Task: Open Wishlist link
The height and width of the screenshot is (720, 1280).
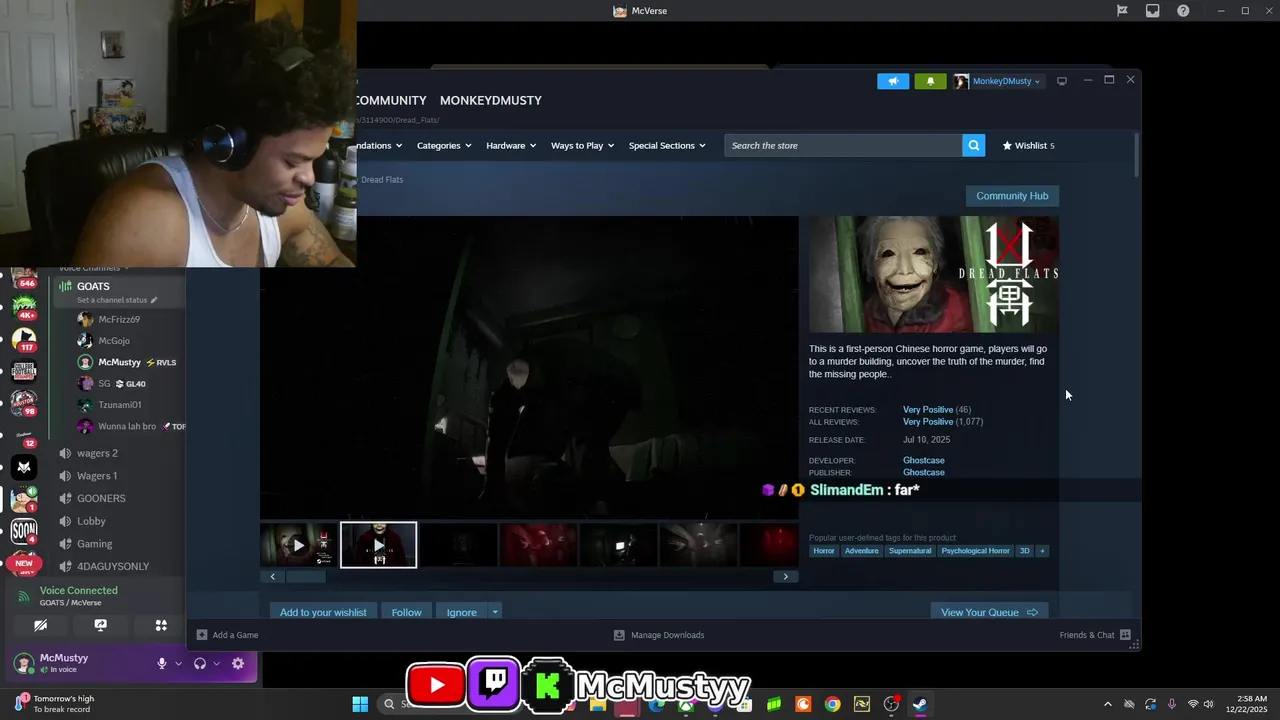Action: click(x=1028, y=146)
